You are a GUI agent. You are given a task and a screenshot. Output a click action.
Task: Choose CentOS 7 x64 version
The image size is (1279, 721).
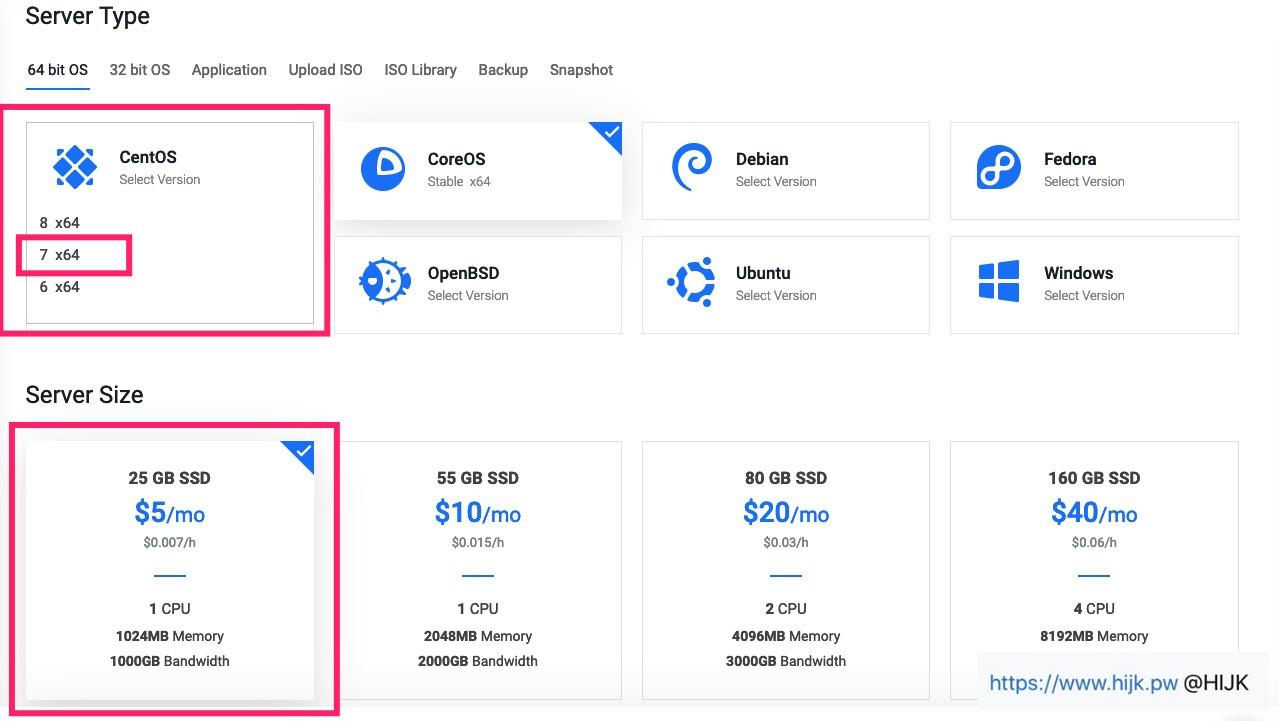(x=60, y=255)
